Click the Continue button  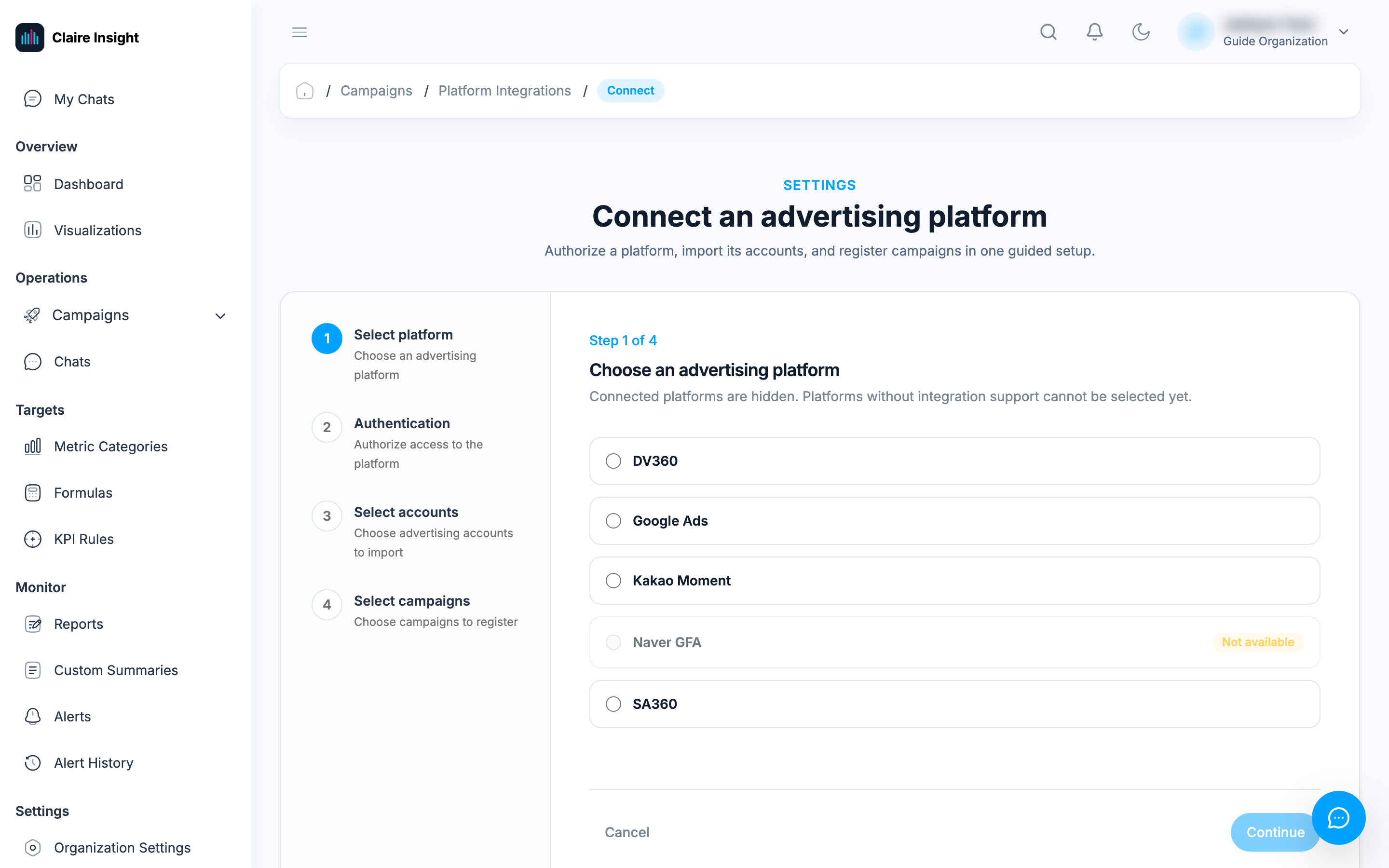point(1275,832)
